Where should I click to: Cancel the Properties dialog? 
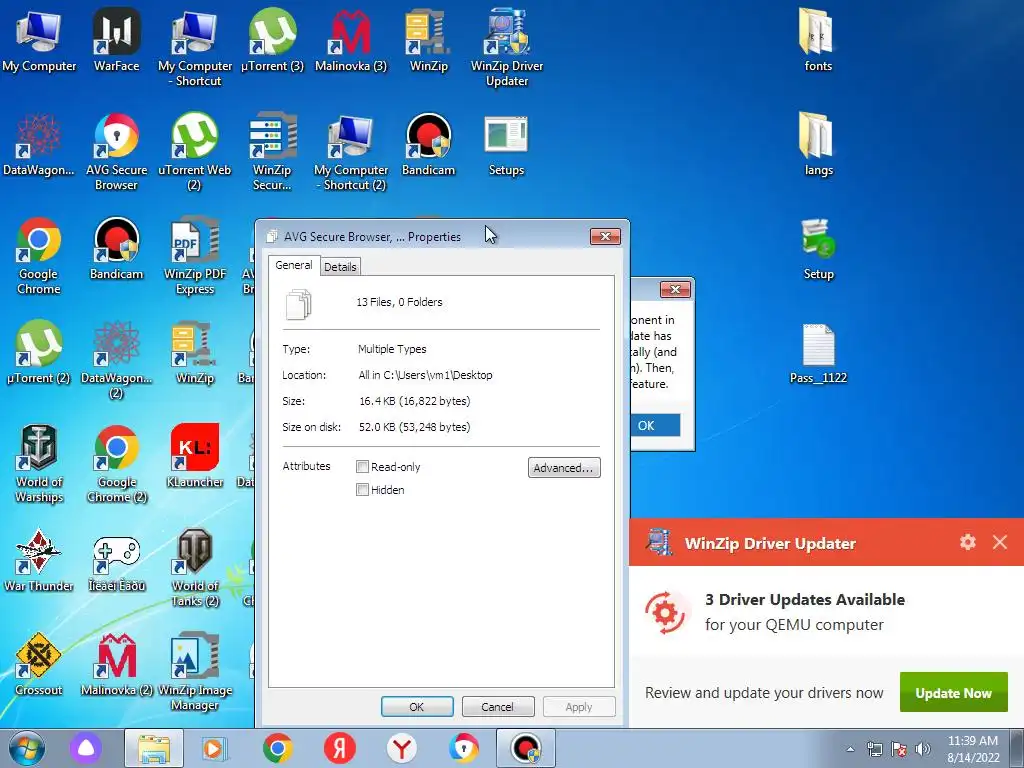coord(498,707)
